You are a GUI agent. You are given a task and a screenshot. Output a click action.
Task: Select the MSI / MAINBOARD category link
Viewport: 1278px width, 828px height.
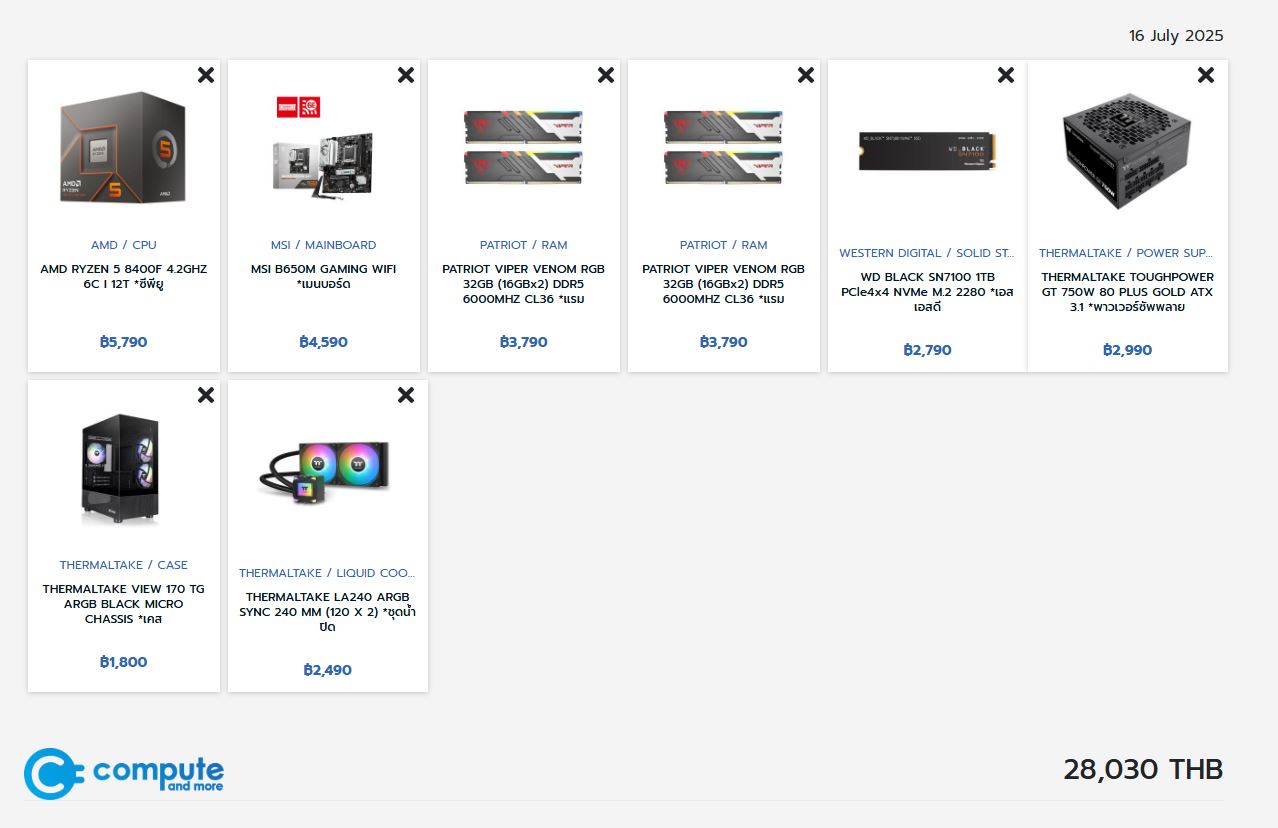point(324,245)
